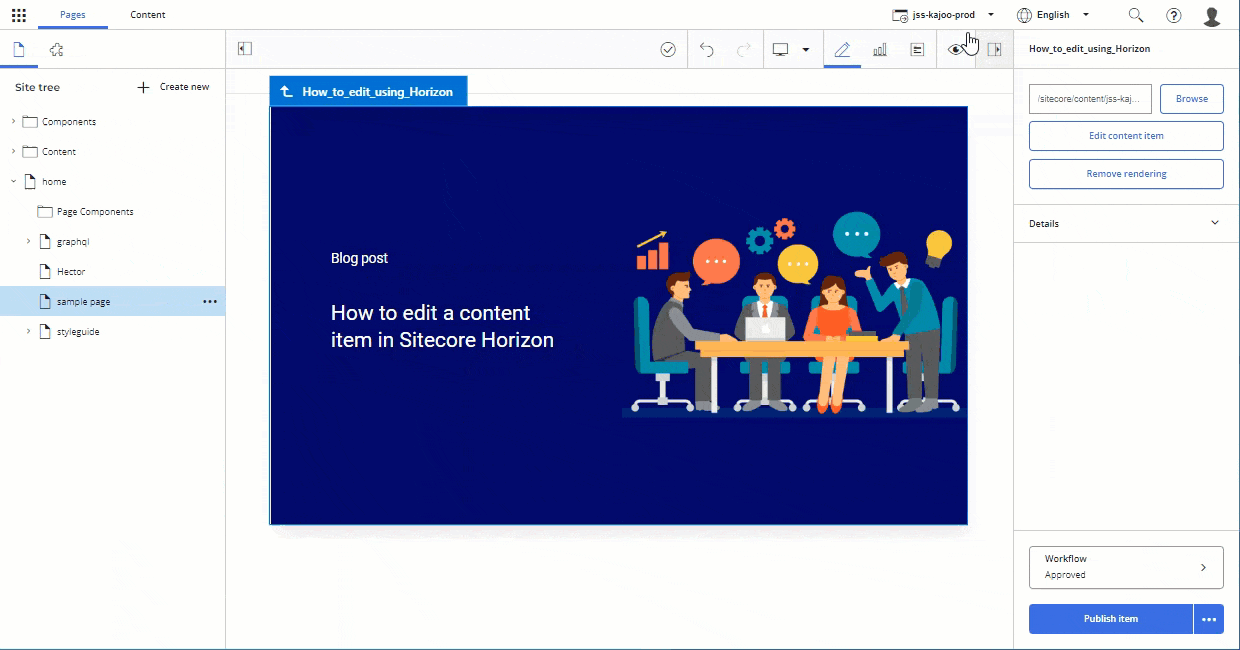The height and width of the screenshot is (650, 1240).
Task: Select the Hector page
Action: tap(71, 271)
